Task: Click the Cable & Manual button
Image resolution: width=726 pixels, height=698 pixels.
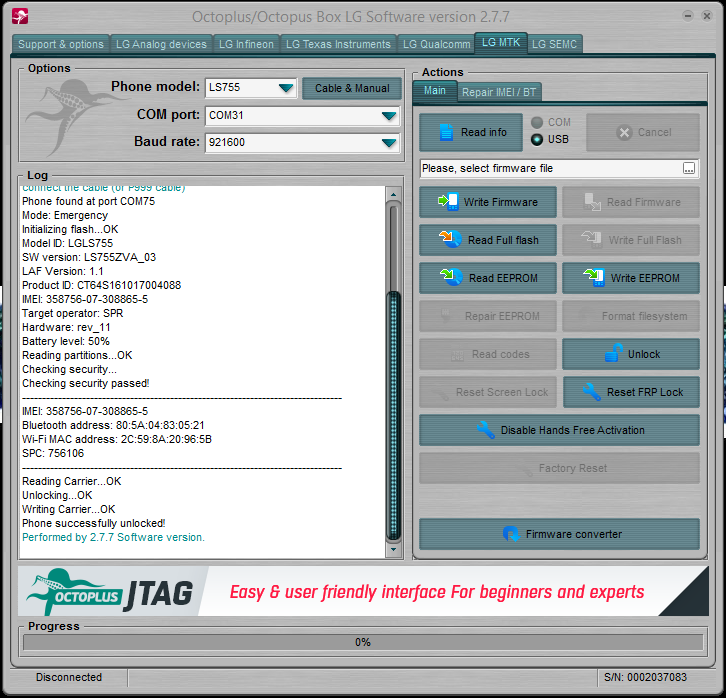Action: (x=352, y=88)
